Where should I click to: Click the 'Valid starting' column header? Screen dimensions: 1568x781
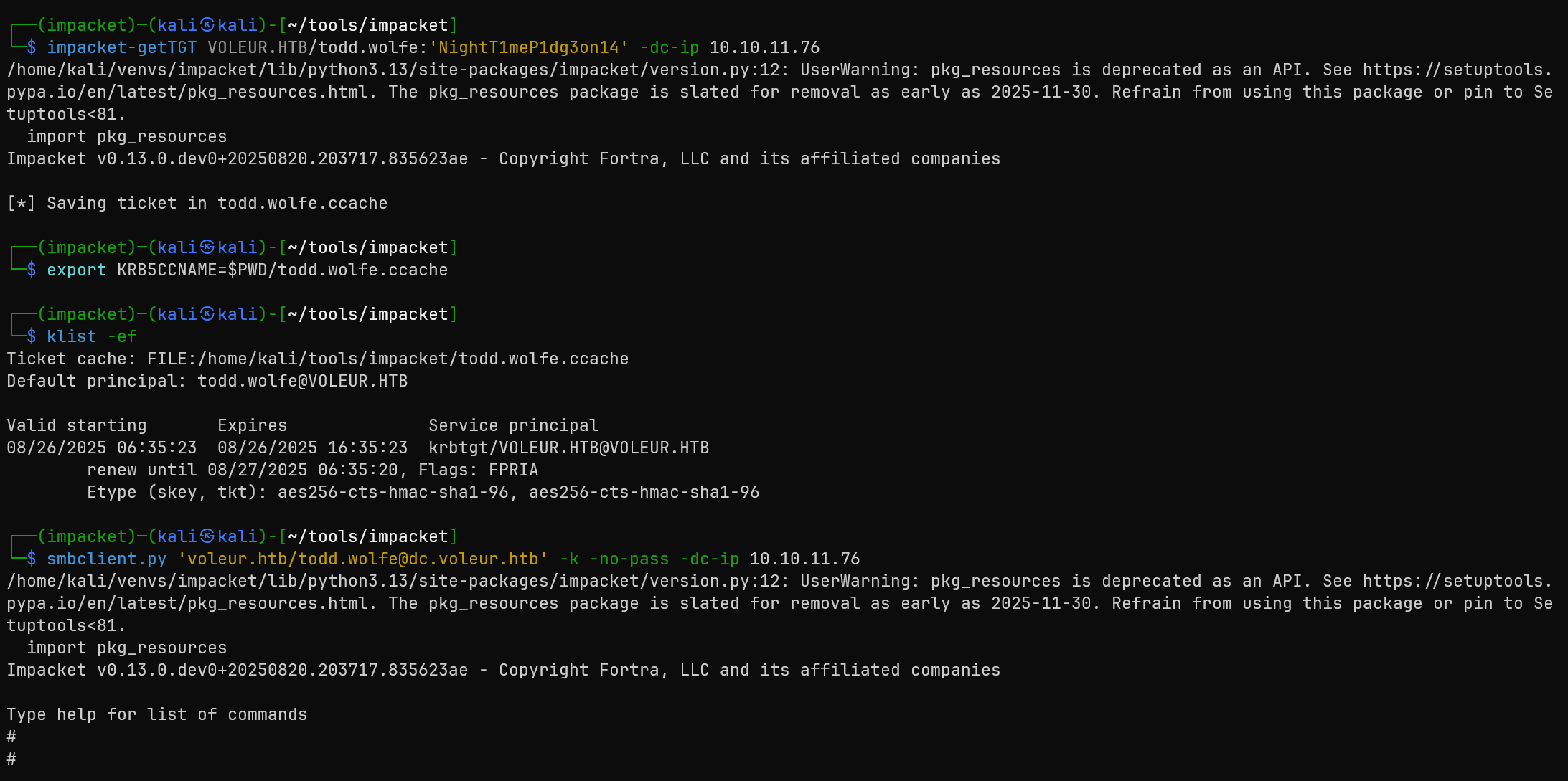point(77,425)
